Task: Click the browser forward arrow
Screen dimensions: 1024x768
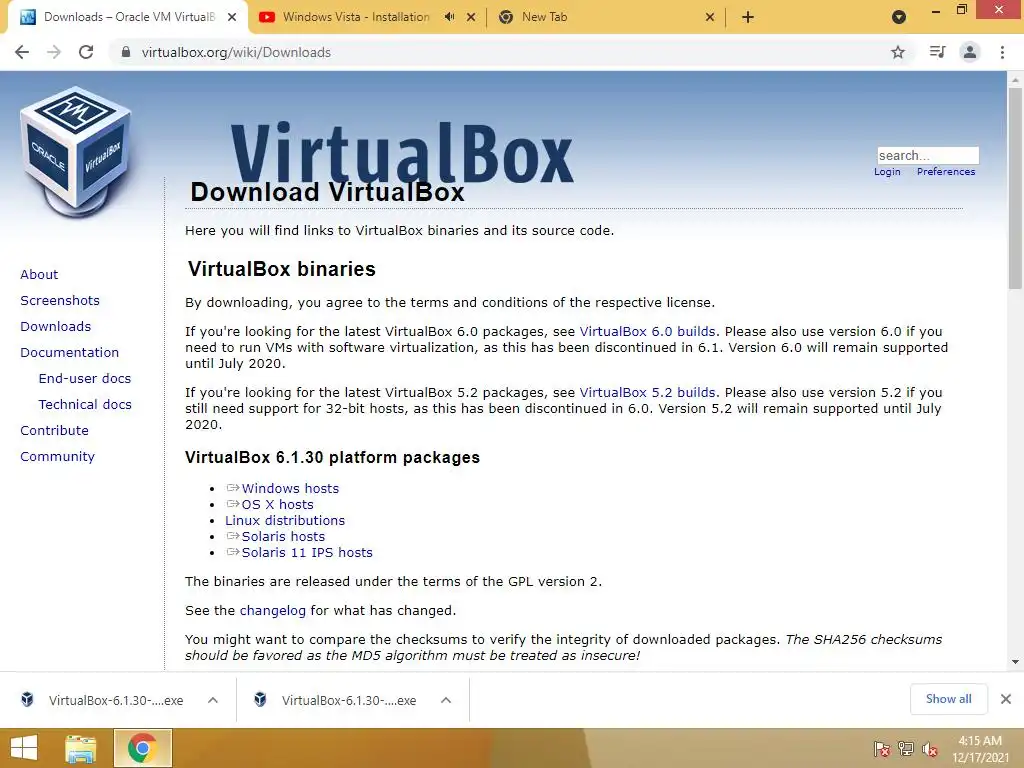Action: tap(54, 52)
